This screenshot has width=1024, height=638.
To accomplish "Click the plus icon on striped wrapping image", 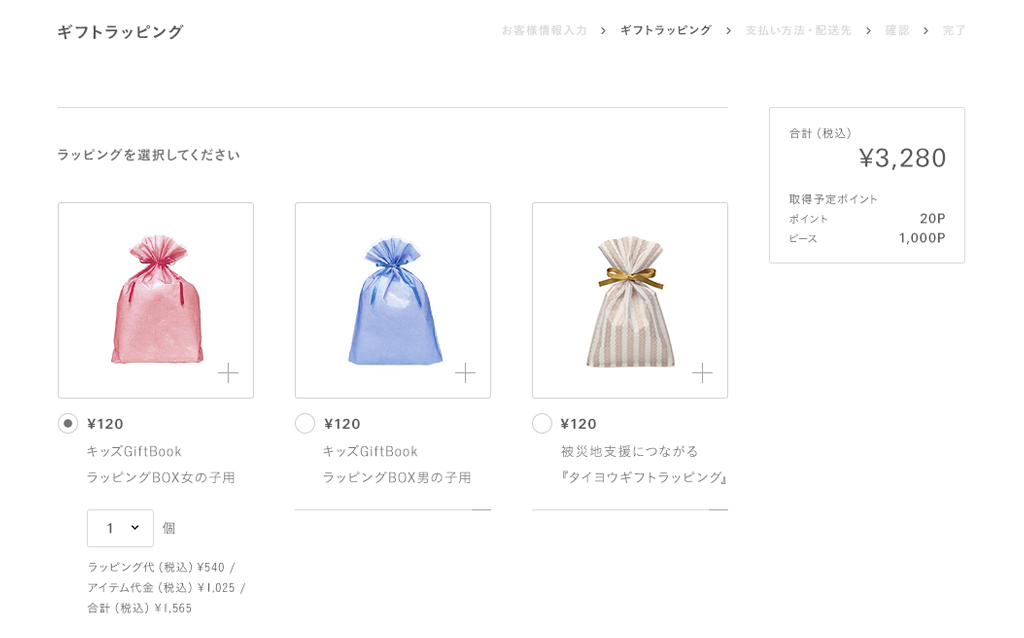I will pos(702,373).
